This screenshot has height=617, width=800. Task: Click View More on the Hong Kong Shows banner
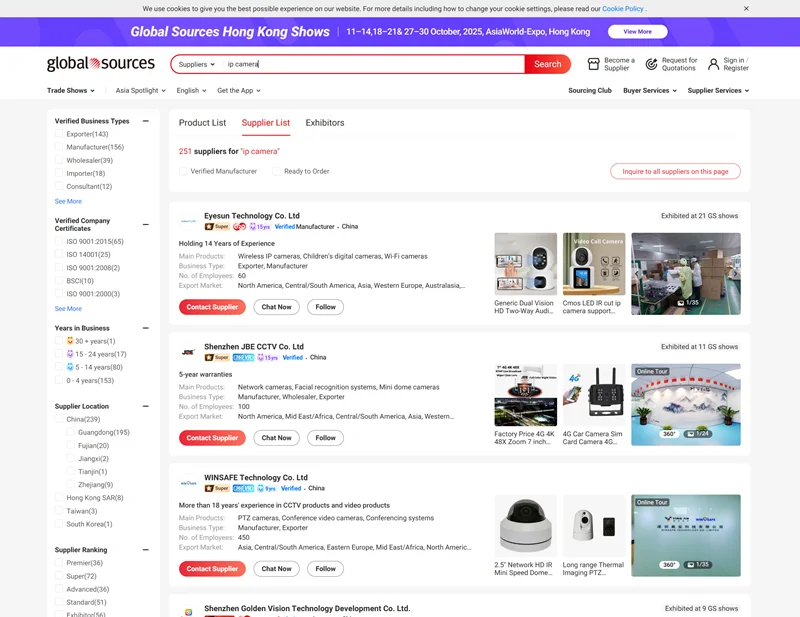(x=637, y=32)
